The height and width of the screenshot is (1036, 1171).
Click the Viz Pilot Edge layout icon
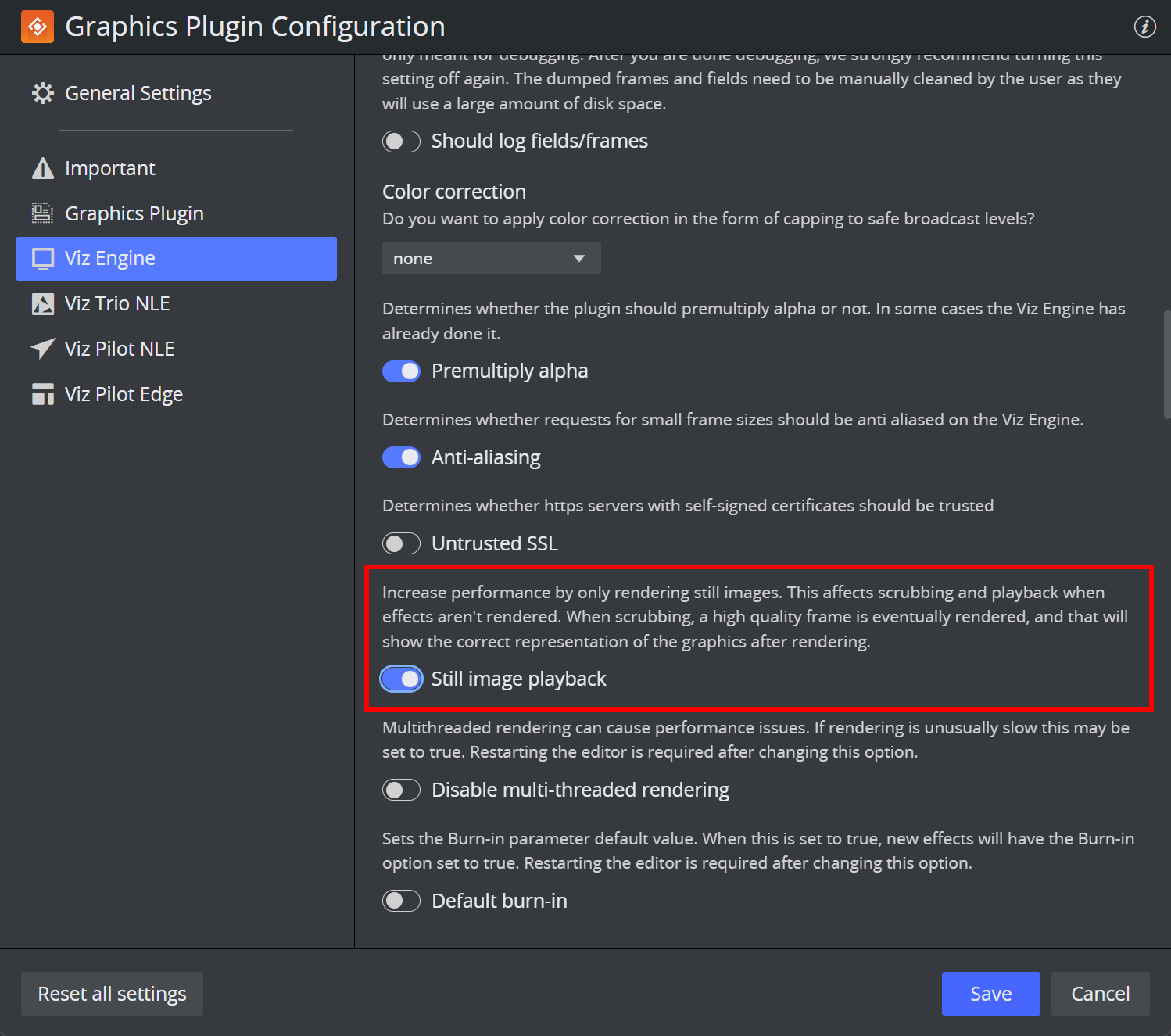click(x=43, y=395)
